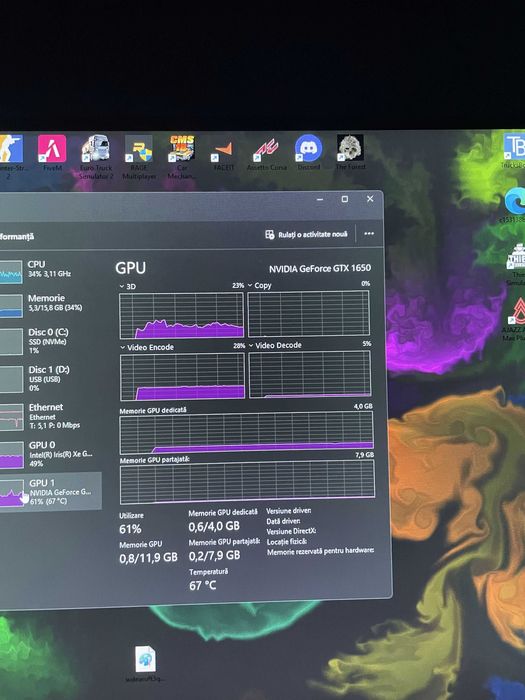Select GPU 0 Intel Iris Xe entry

click(x=50, y=454)
